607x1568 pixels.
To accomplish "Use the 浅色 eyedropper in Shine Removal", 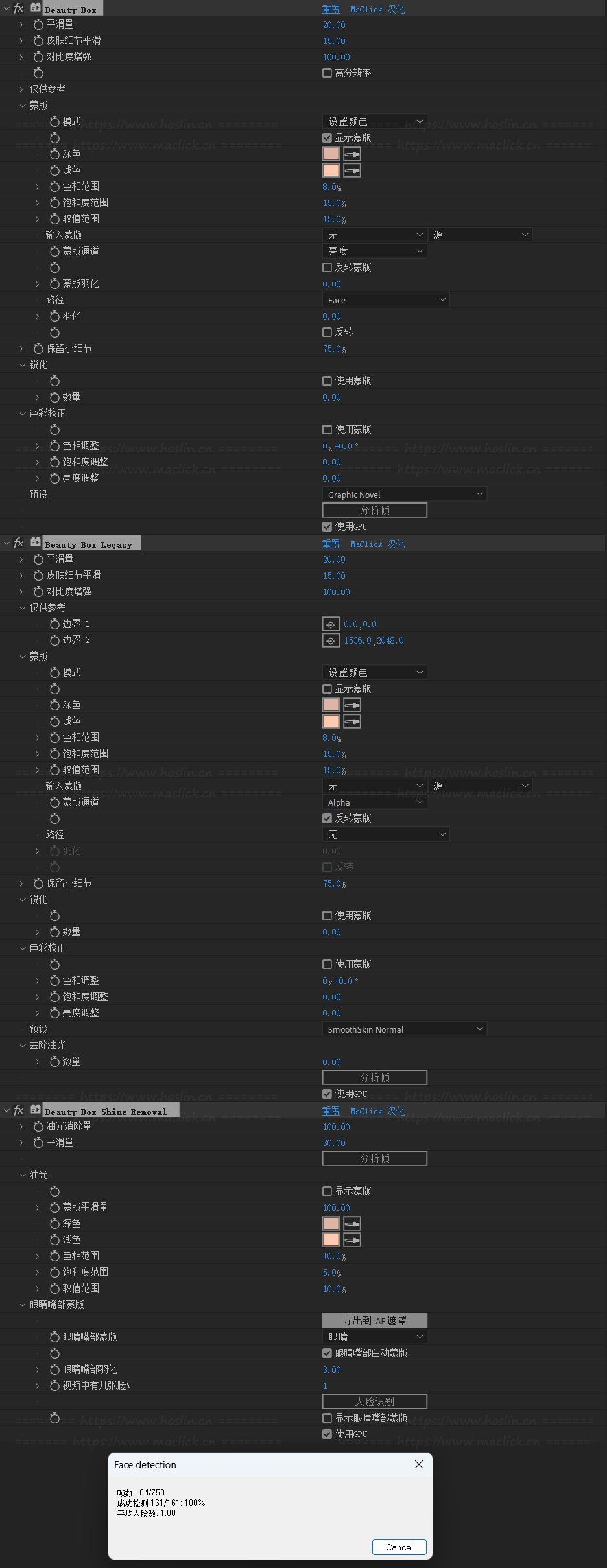I will pos(352,1240).
